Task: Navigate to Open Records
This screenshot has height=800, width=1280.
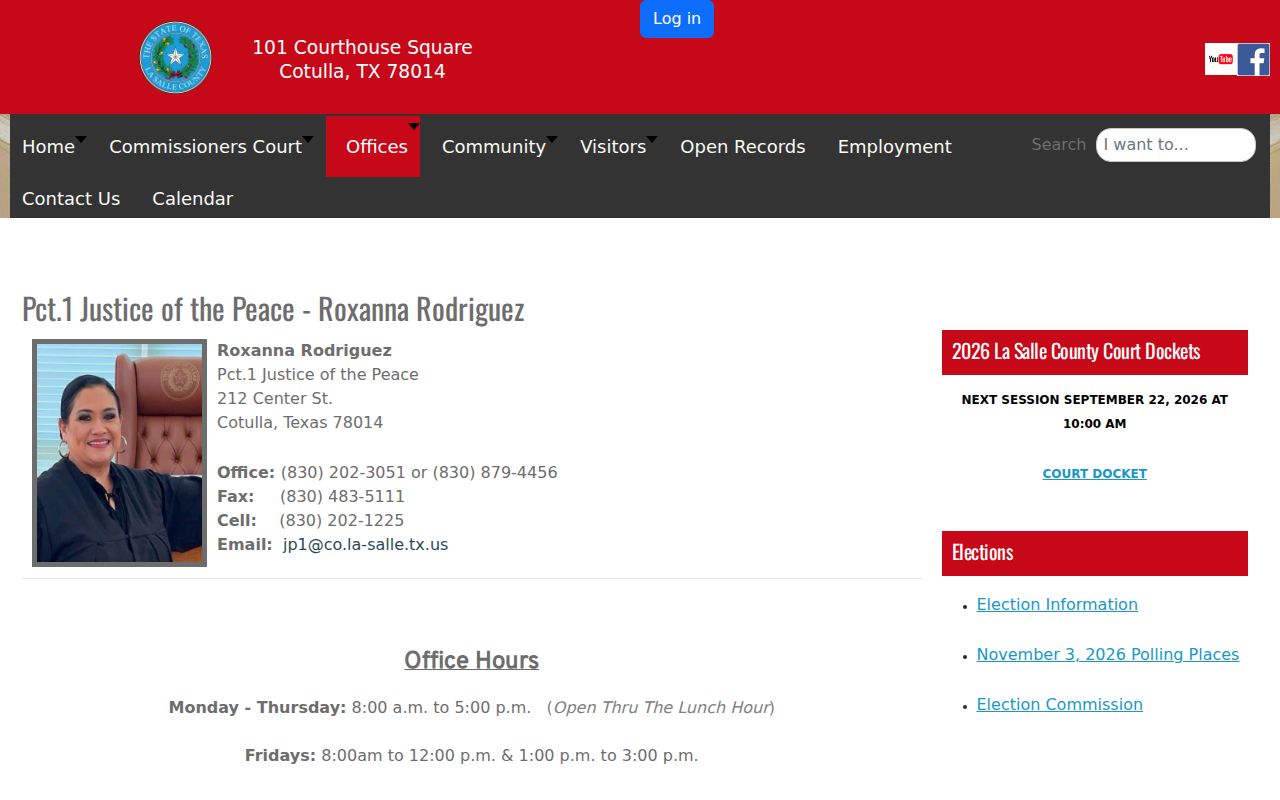Action: pos(743,146)
